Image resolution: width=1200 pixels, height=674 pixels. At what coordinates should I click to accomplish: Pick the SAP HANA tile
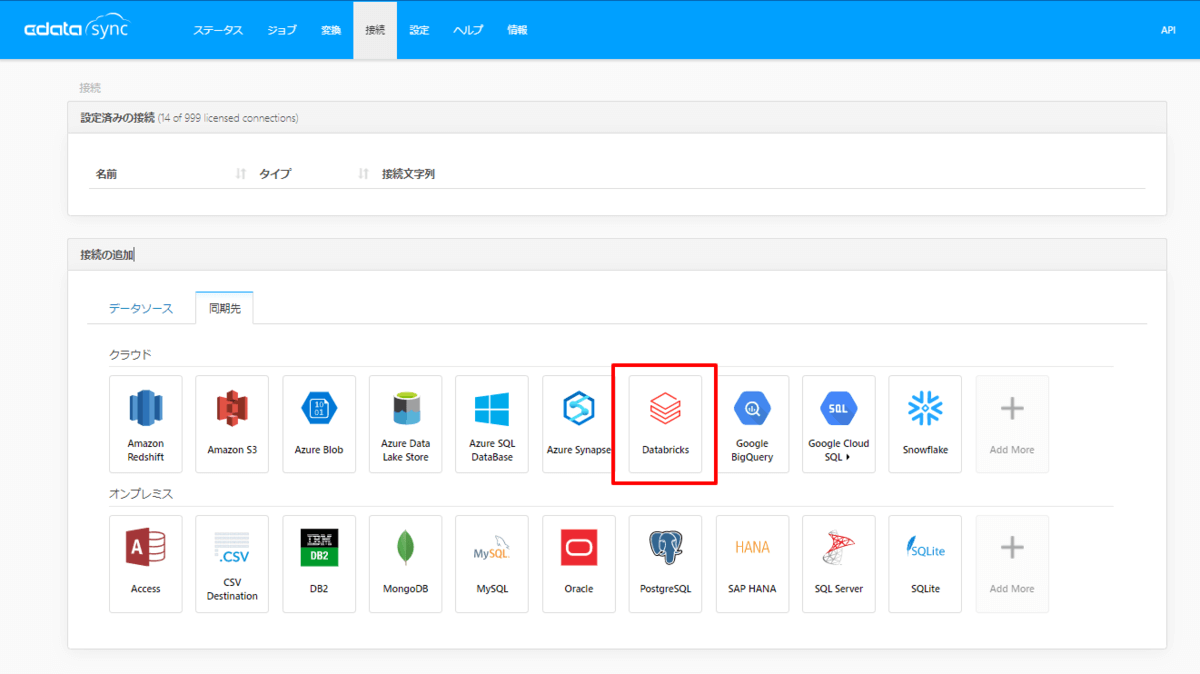(x=752, y=564)
